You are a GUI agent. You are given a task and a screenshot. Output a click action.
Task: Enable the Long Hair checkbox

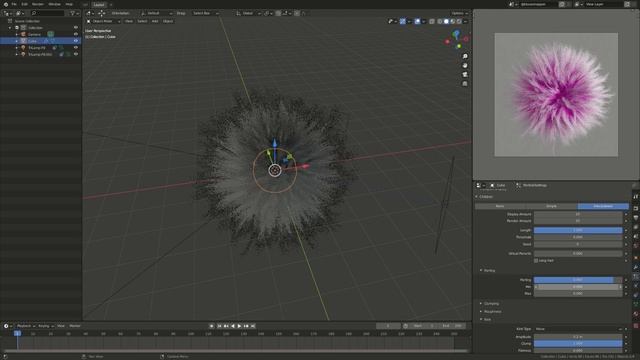536,260
